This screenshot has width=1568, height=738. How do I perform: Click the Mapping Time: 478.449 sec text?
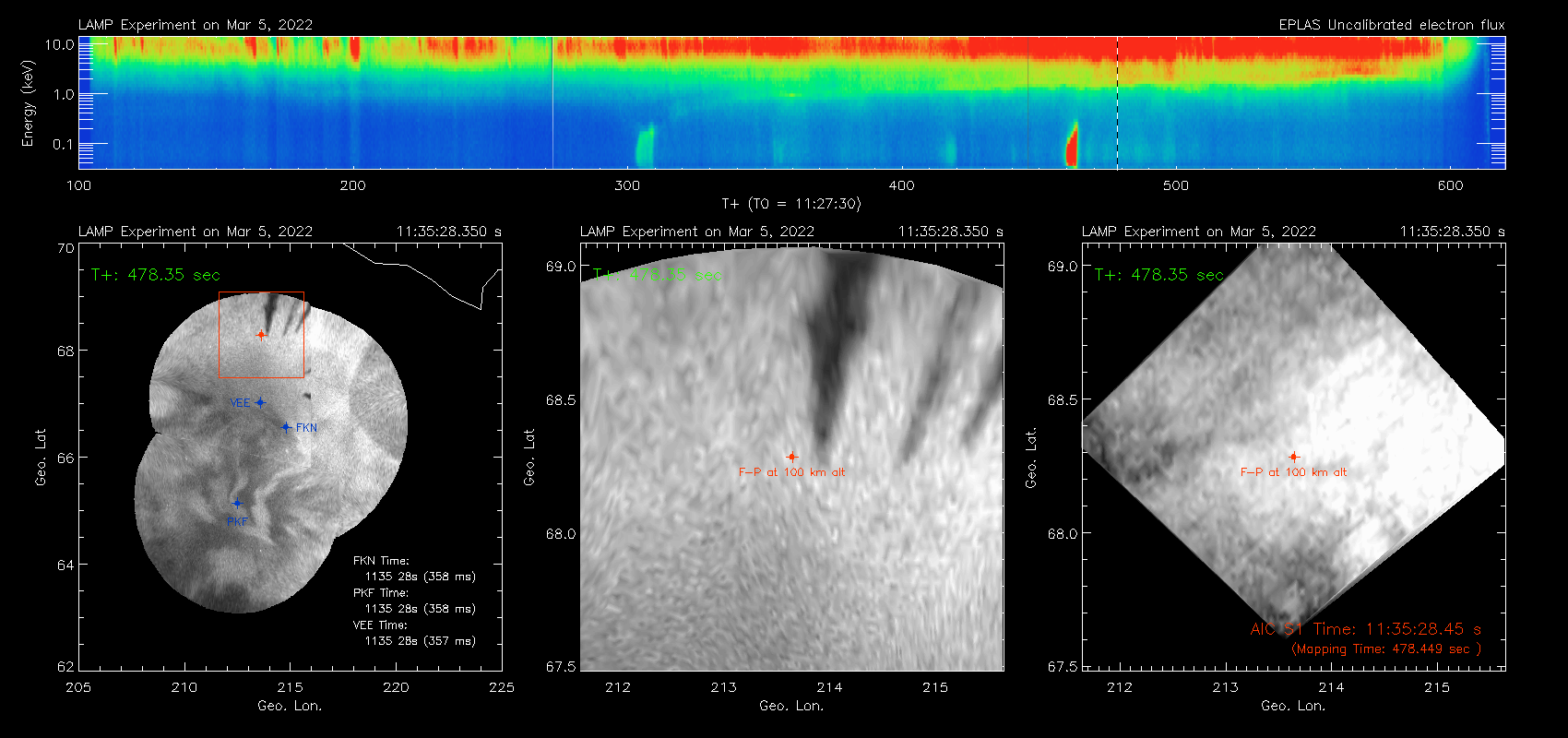(1386, 649)
